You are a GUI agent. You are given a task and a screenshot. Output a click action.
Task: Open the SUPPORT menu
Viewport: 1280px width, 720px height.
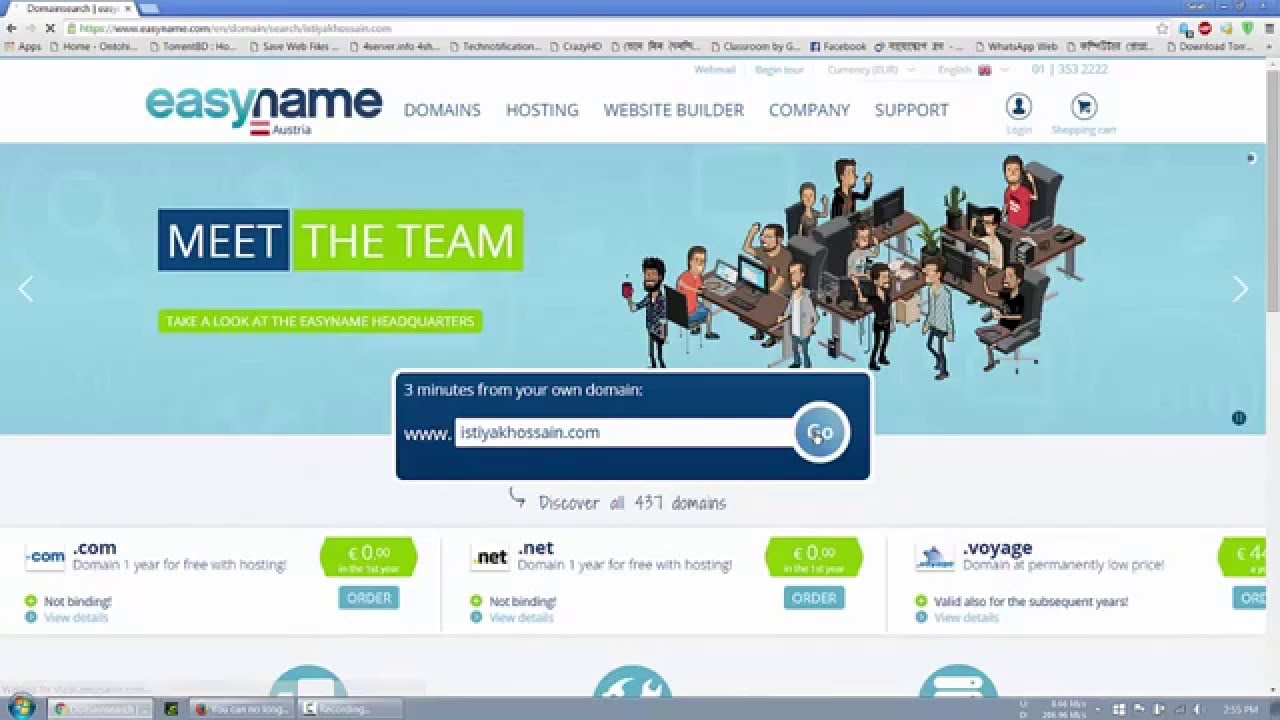(911, 110)
